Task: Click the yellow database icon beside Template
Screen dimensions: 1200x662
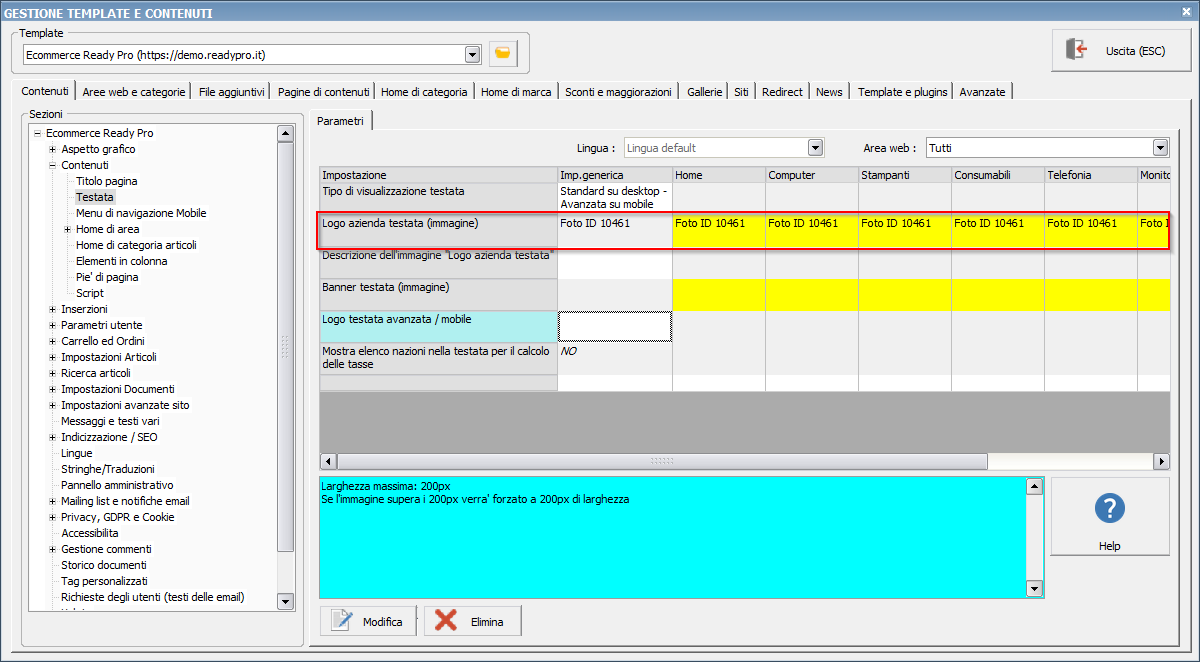Action: point(503,54)
